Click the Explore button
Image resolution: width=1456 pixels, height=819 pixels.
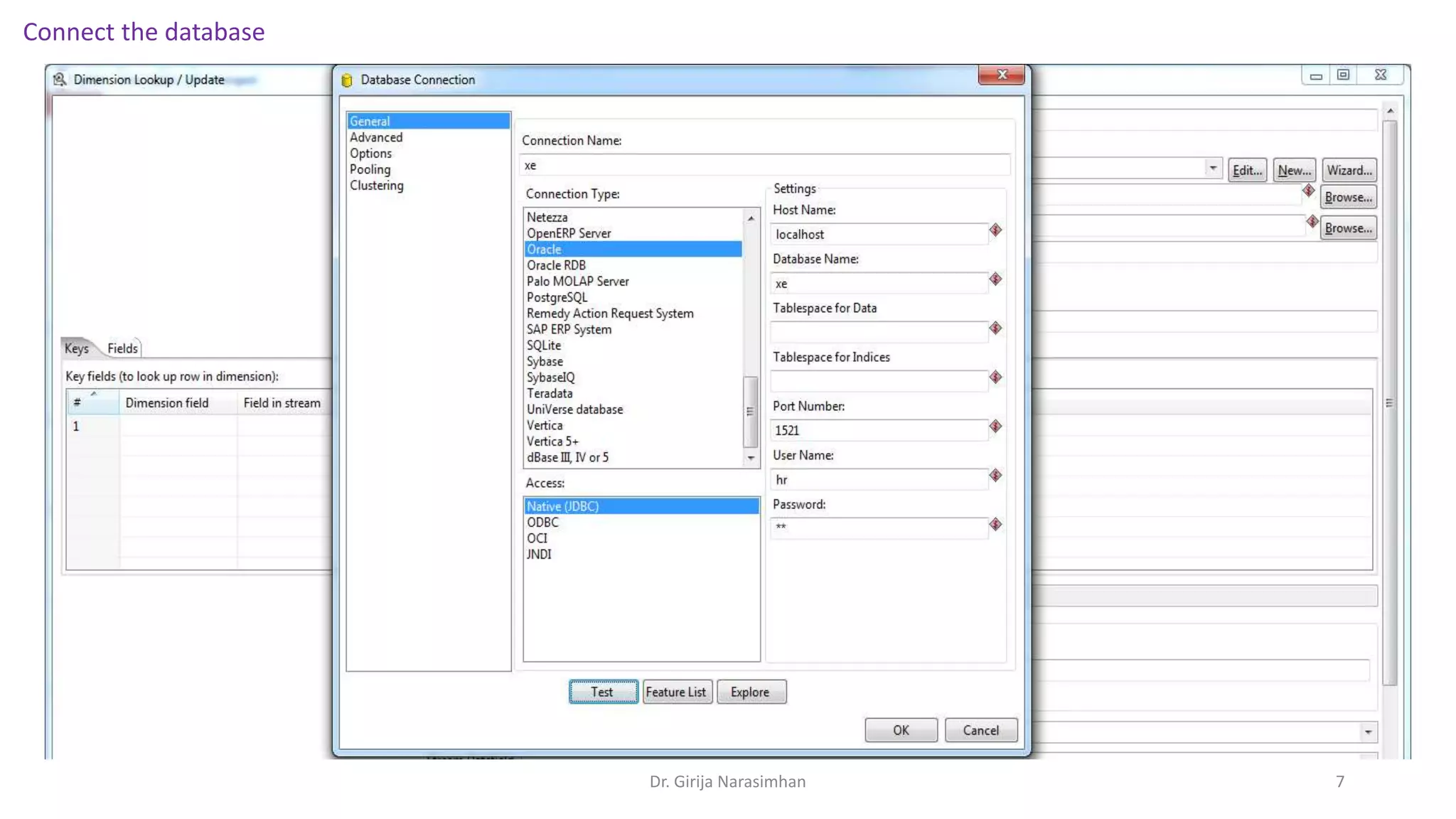[751, 692]
